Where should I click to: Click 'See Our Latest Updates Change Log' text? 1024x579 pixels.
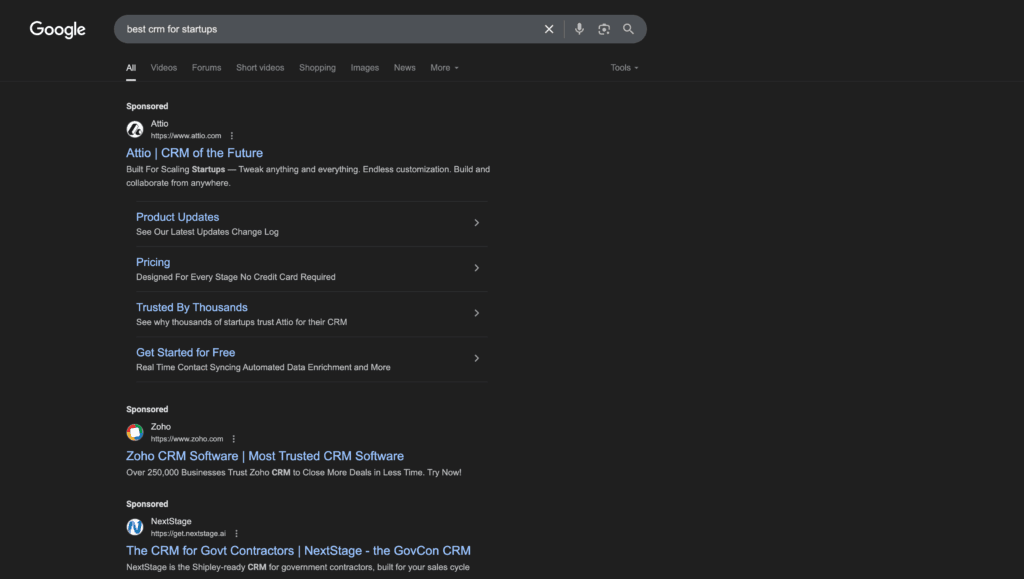pyautogui.click(x=207, y=232)
